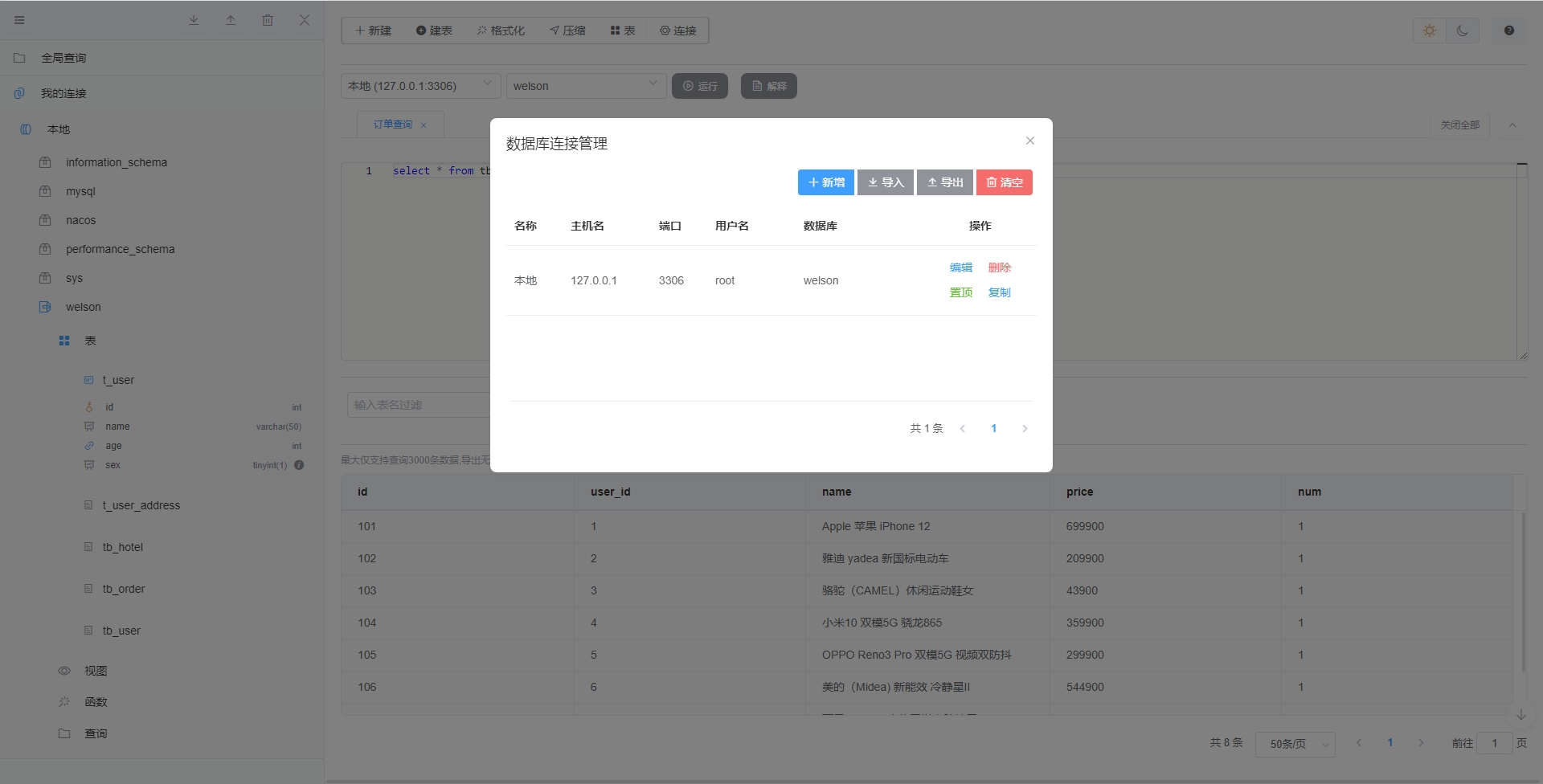Image resolution: width=1543 pixels, height=784 pixels.
Task: Open the 函数 functions group
Action: tap(96, 702)
